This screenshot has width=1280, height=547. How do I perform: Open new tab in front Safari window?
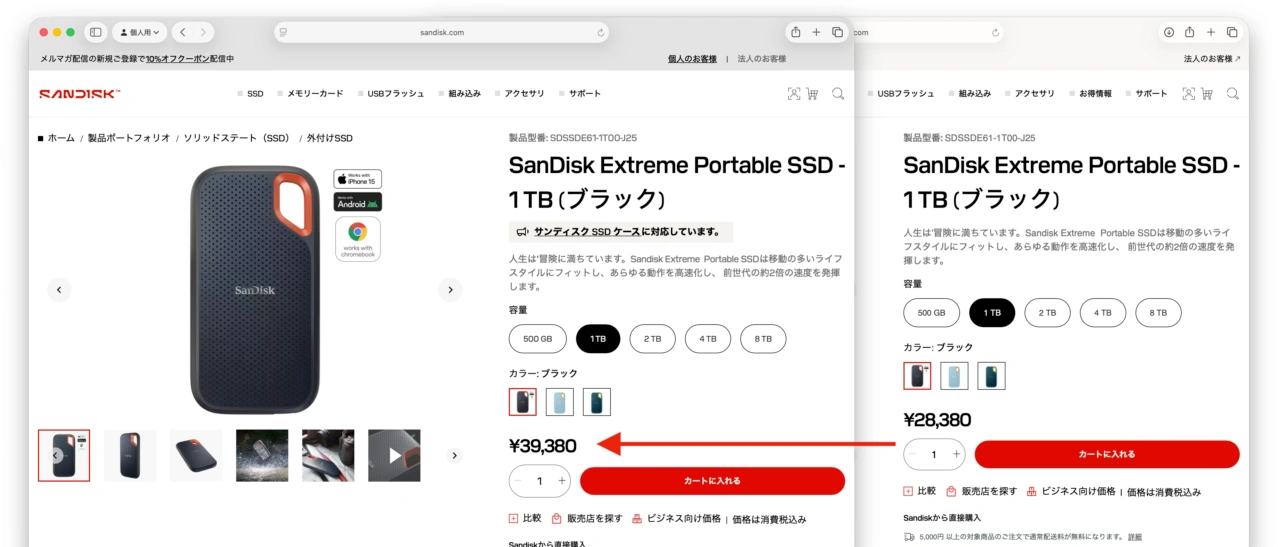tap(816, 32)
